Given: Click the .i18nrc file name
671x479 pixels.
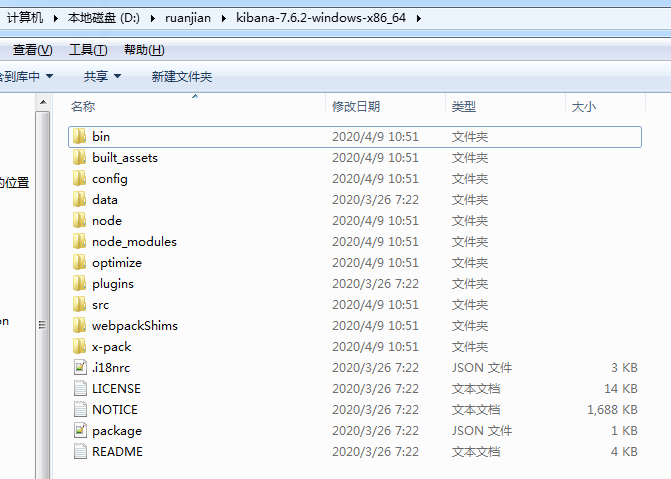Looking at the screenshot, I should tap(111, 367).
